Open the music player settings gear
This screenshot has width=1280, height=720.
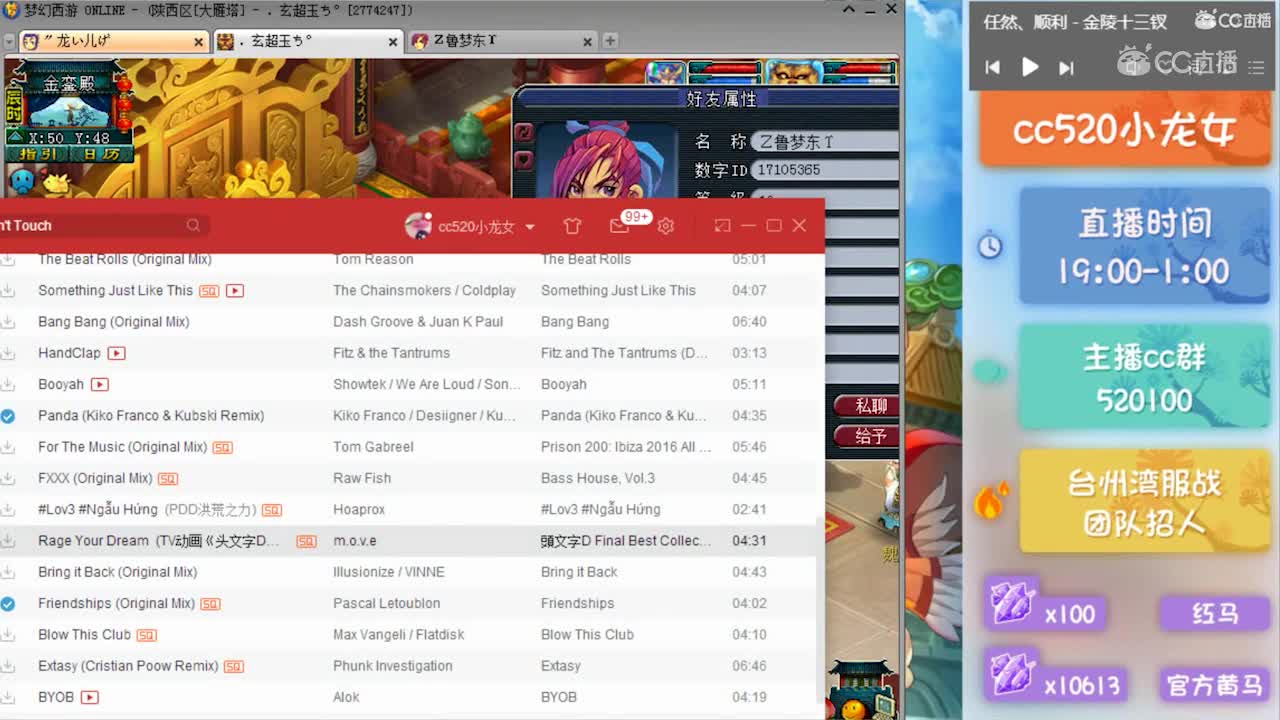point(666,226)
